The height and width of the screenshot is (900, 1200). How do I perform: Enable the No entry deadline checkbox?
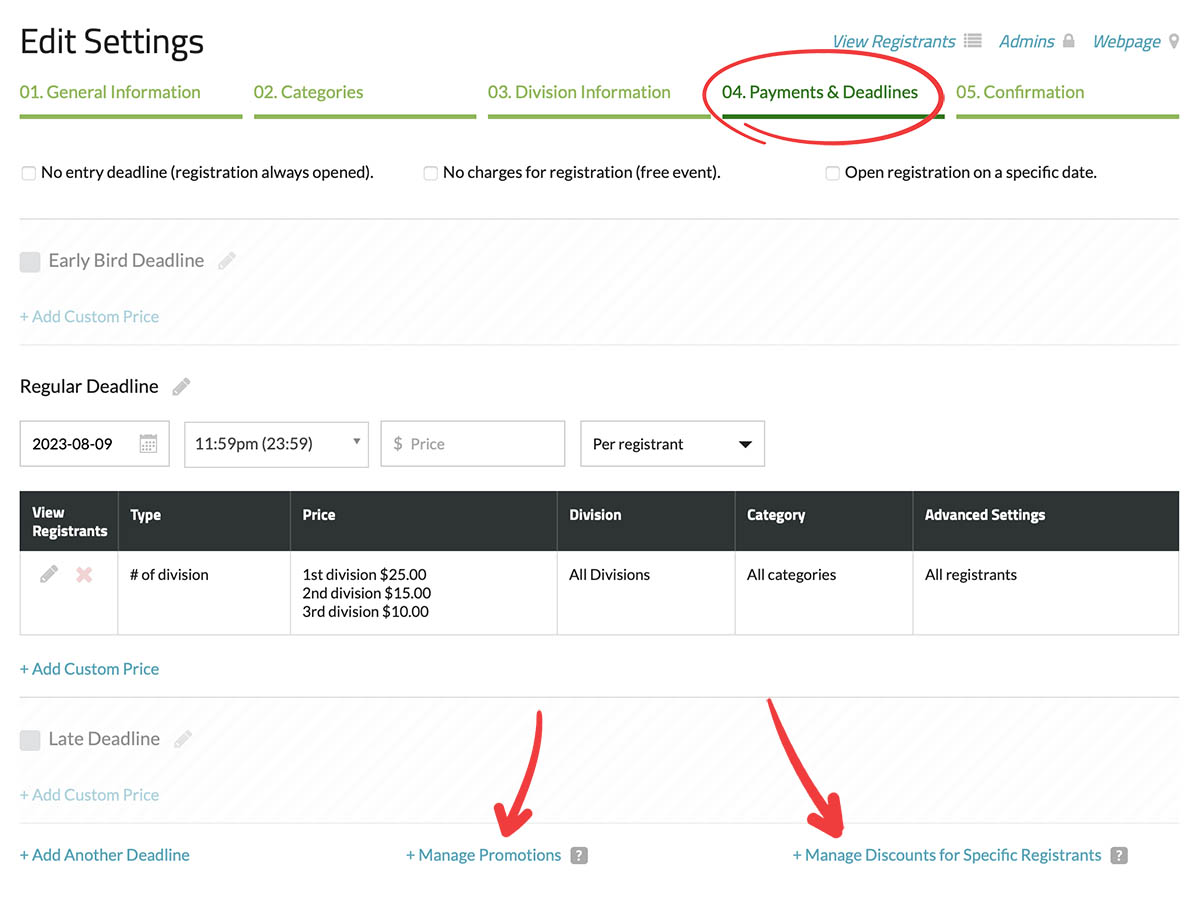(29, 174)
